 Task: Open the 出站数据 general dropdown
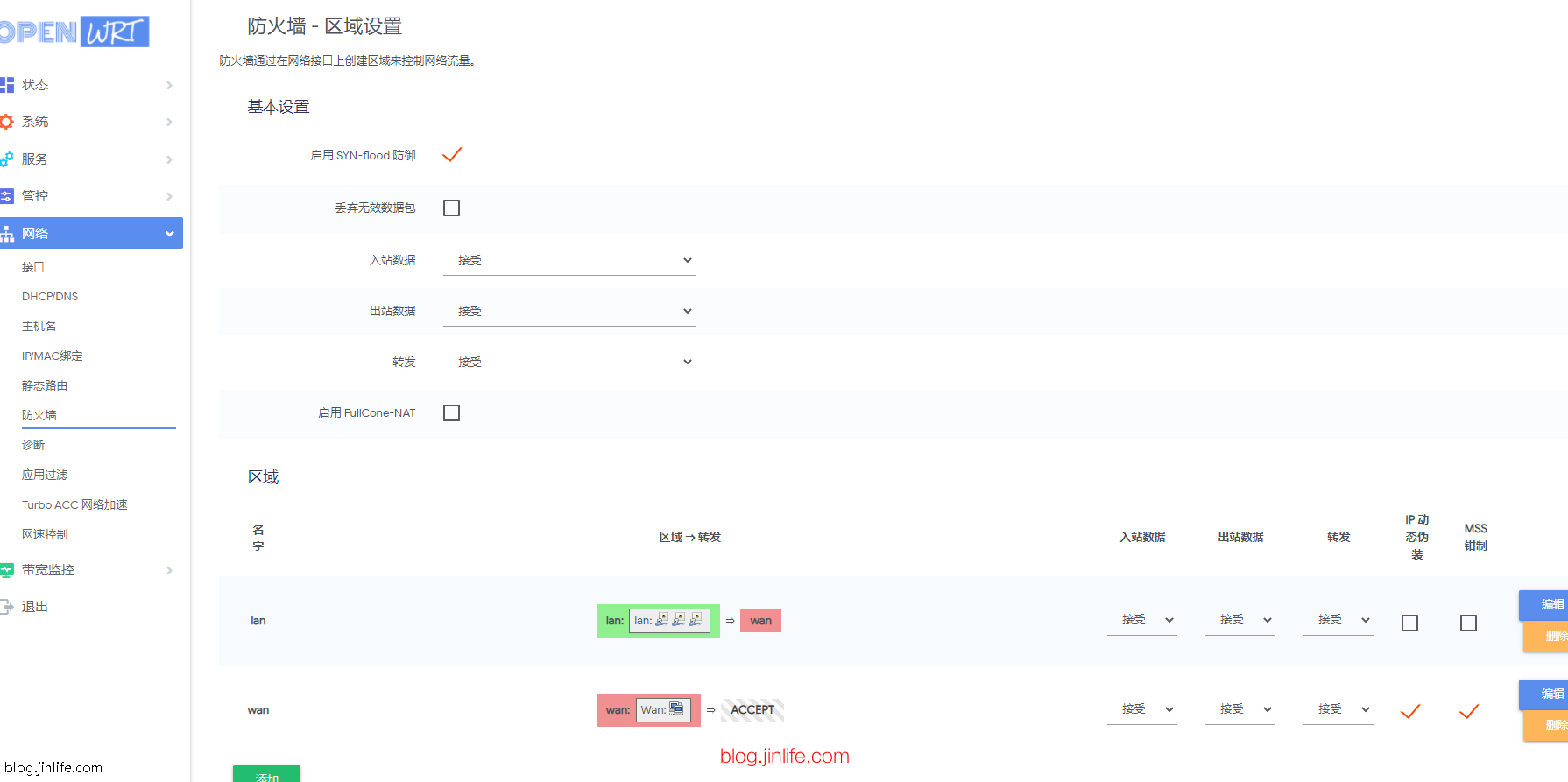coord(569,311)
